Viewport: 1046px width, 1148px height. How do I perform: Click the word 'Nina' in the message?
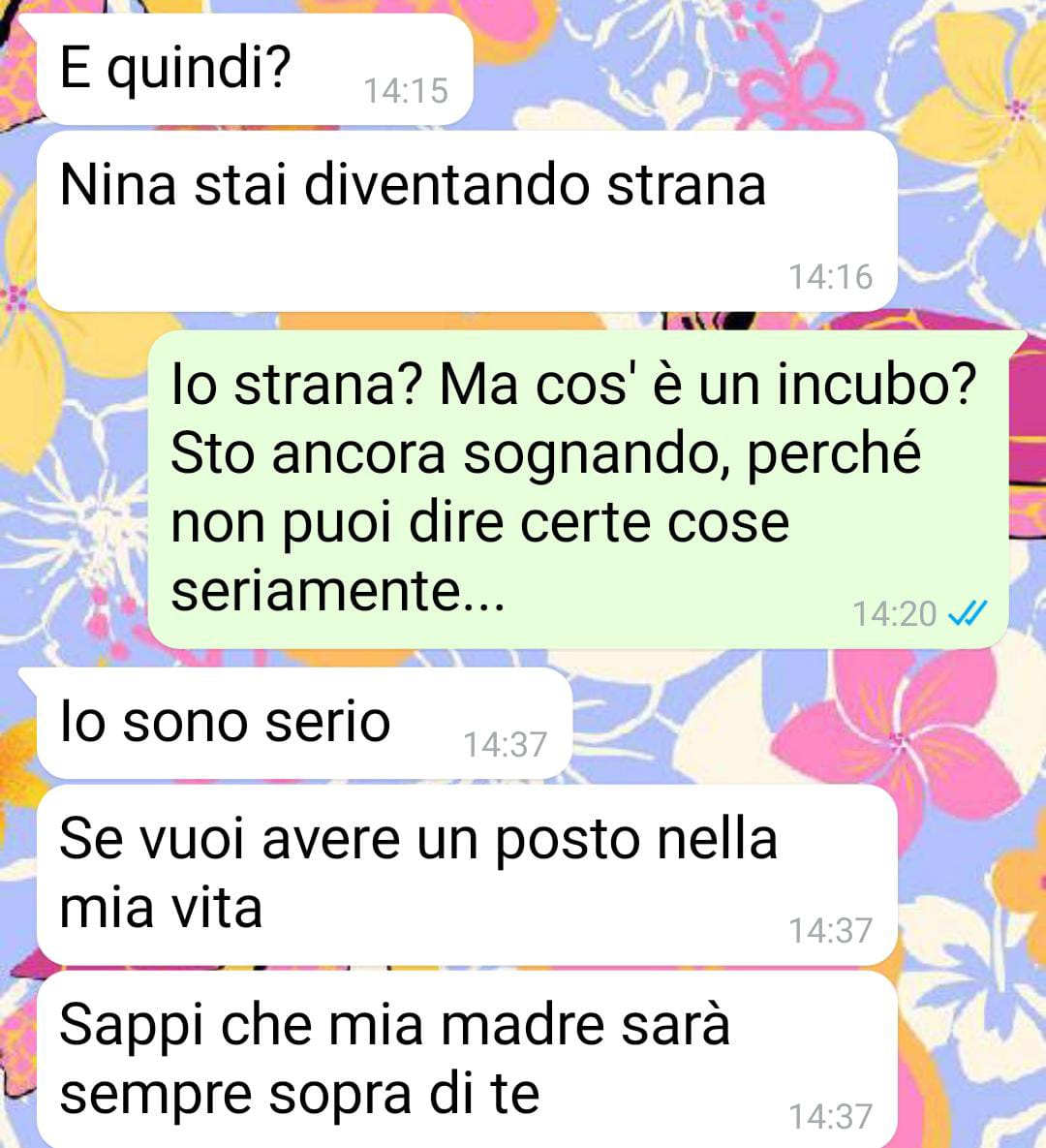pos(118,184)
